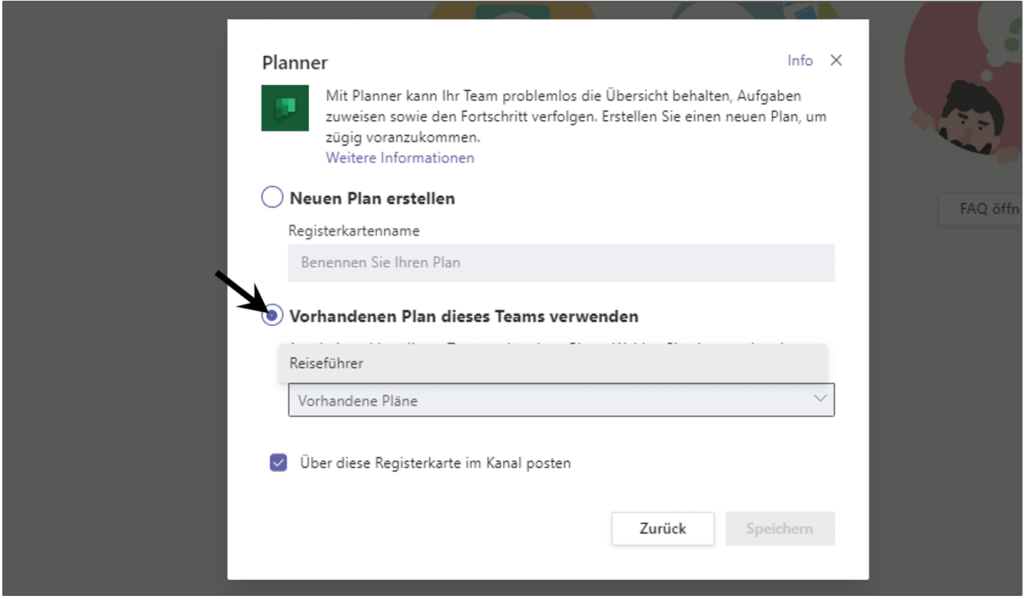Click the Registerkartenname input field

click(x=561, y=263)
